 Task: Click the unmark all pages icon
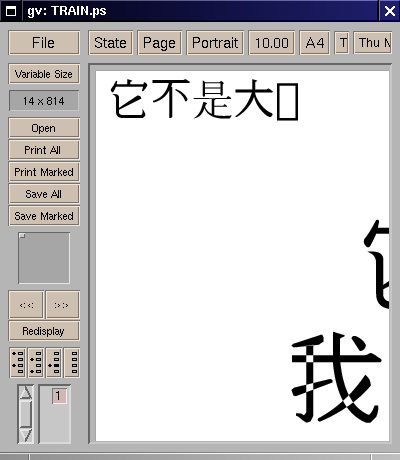72,363
